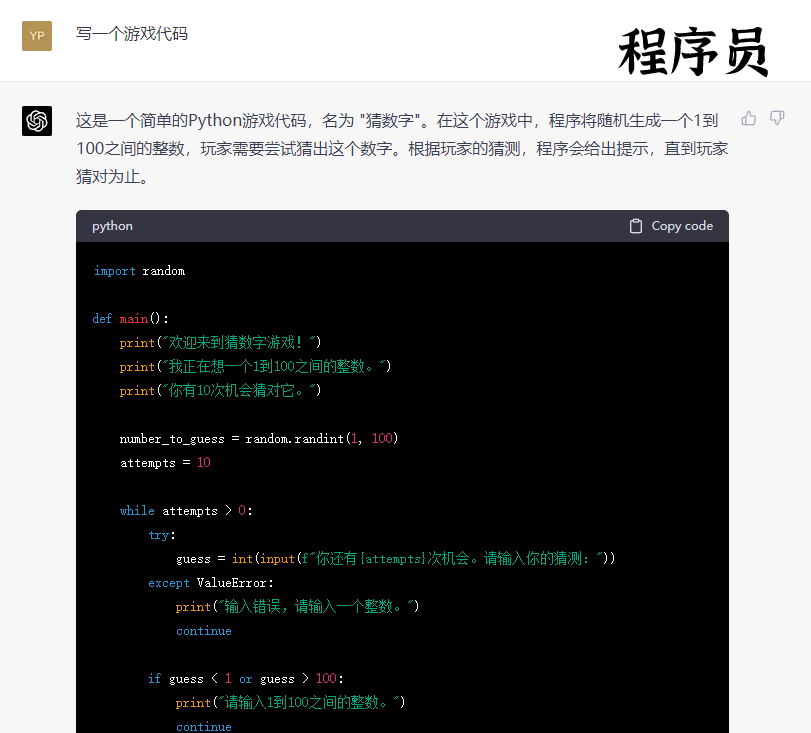Image resolution: width=811 pixels, height=733 pixels.
Task: Click the line 'import random'
Action: [x=139, y=271]
